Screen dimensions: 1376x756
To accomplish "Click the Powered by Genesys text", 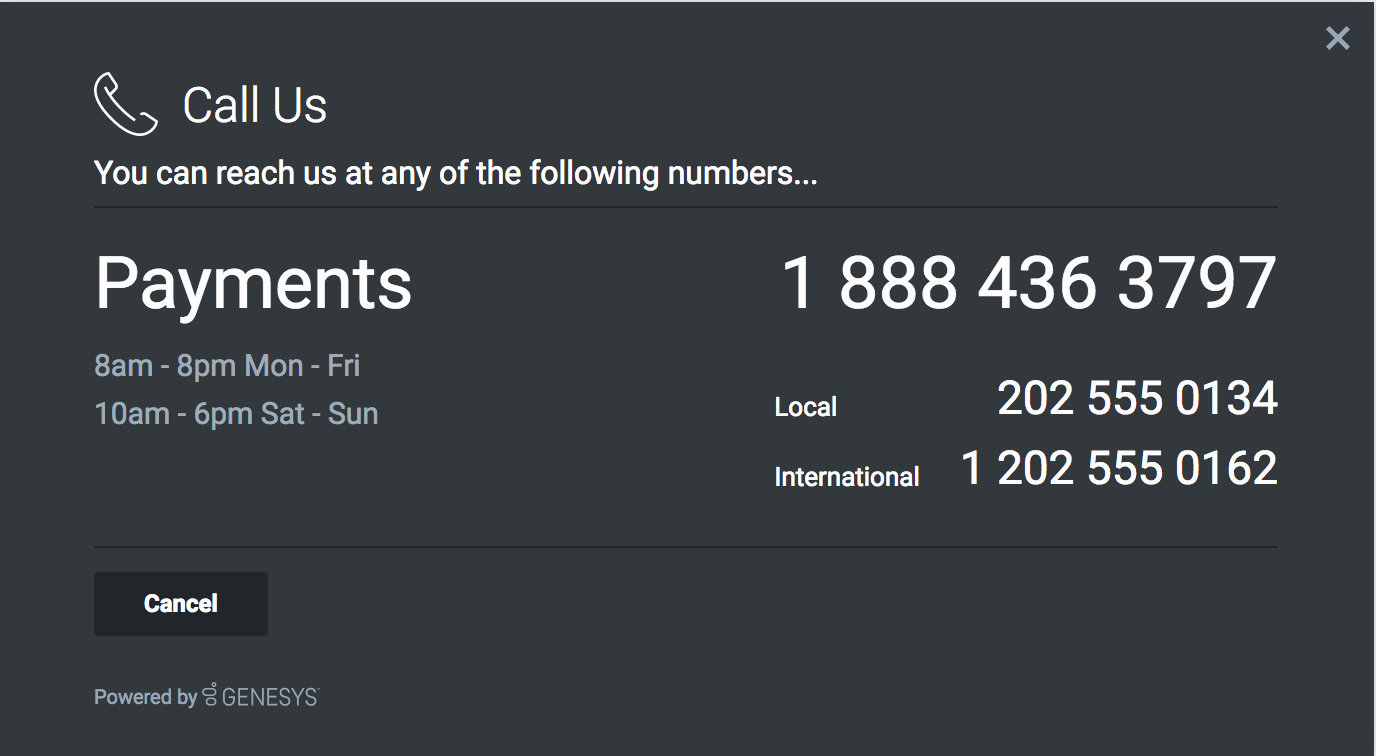I will (x=206, y=696).
